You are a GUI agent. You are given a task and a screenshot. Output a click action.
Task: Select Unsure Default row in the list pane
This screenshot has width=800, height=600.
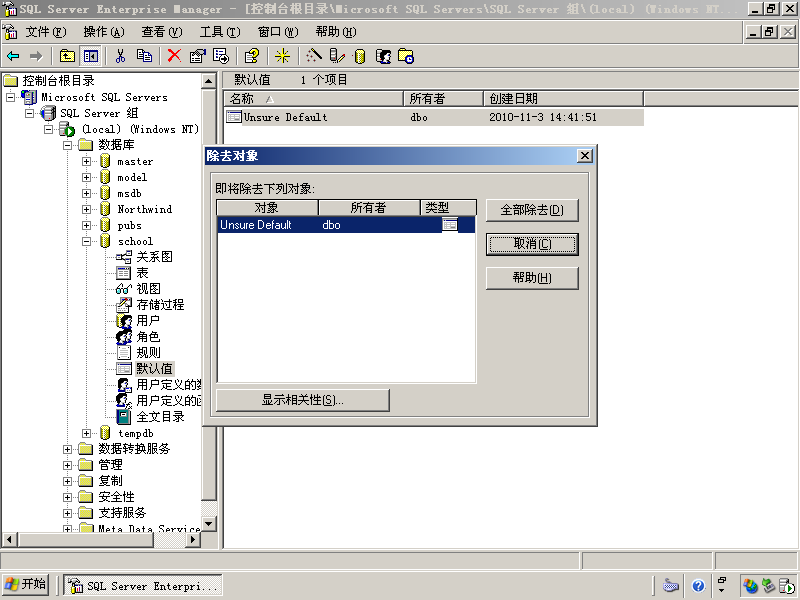pyautogui.click(x=434, y=117)
